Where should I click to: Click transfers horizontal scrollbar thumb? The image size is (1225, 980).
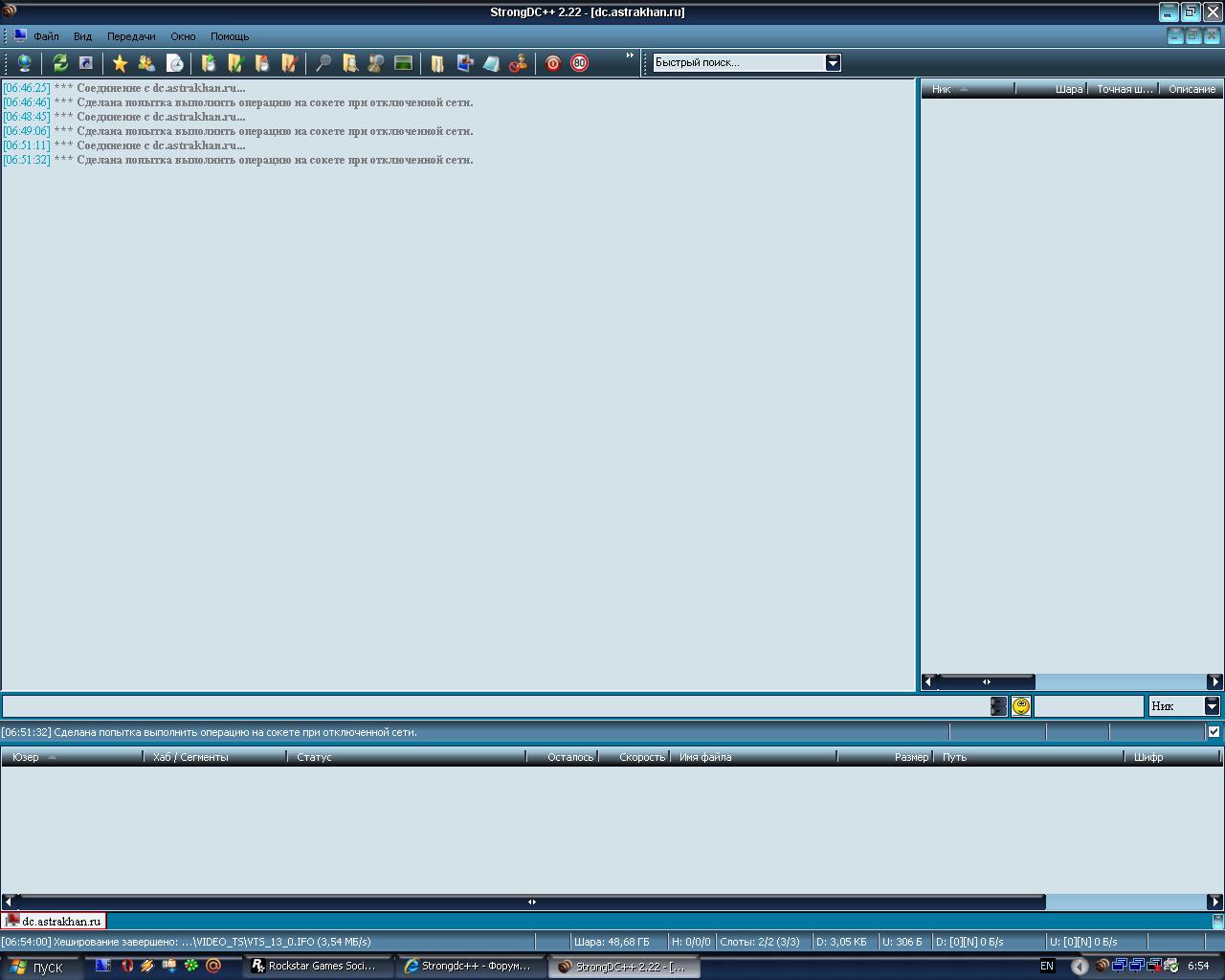[x=531, y=902]
